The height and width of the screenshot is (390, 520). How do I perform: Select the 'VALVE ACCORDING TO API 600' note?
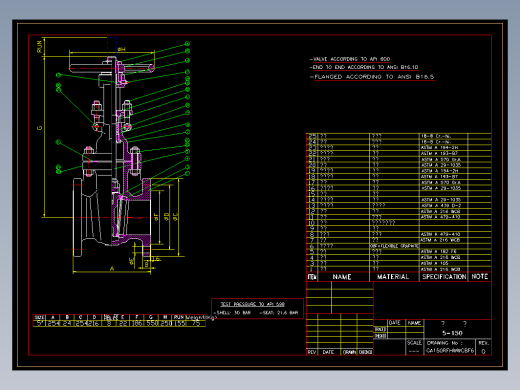350,59
